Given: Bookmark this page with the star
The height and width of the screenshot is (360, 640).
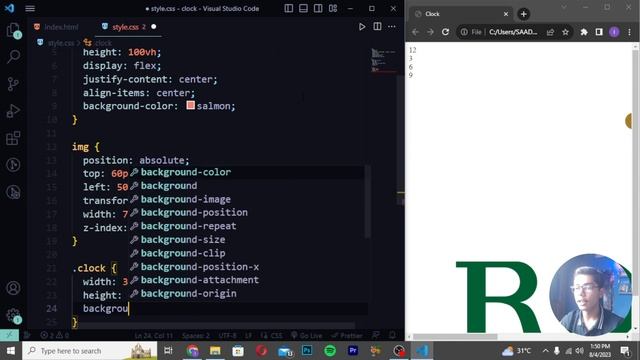Looking at the screenshot, I should [x=565, y=32].
